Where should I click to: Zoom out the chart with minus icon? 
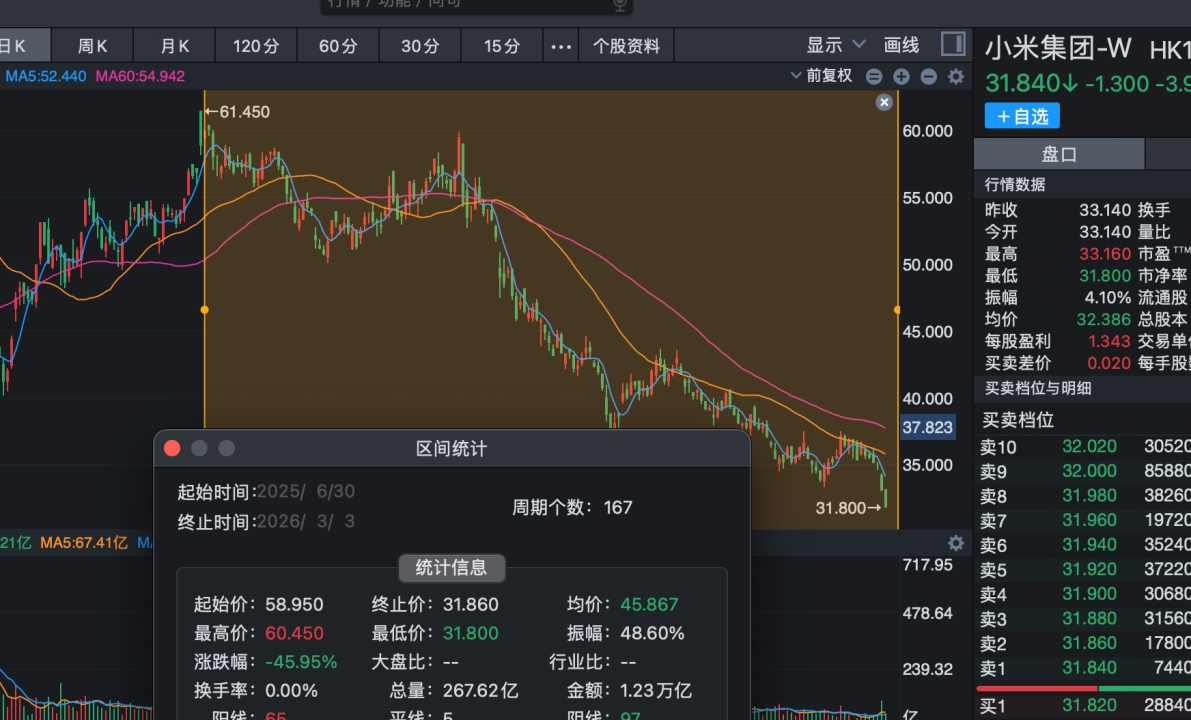pos(928,76)
